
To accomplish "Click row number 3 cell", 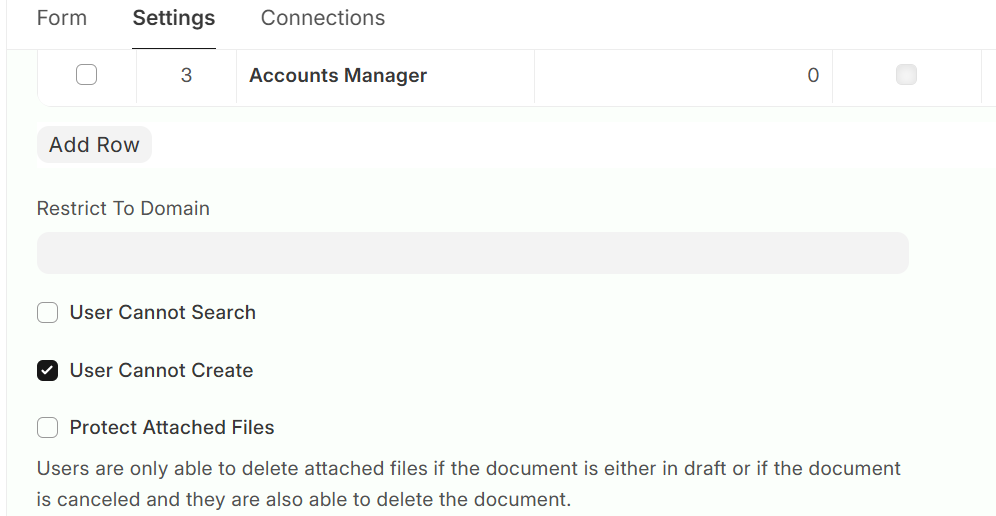I will [186, 75].
